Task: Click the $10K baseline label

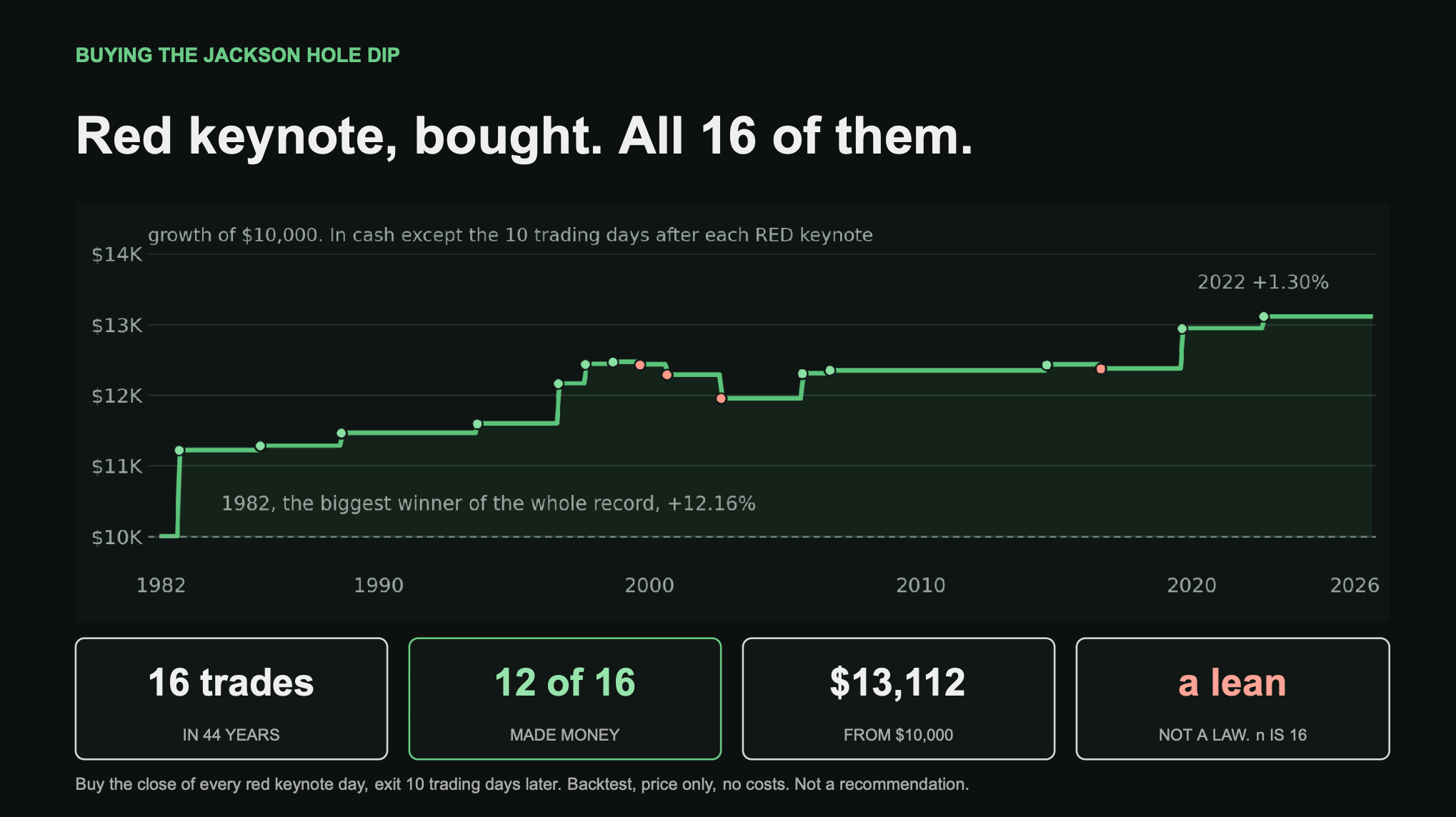Action: tap(117, 537)
